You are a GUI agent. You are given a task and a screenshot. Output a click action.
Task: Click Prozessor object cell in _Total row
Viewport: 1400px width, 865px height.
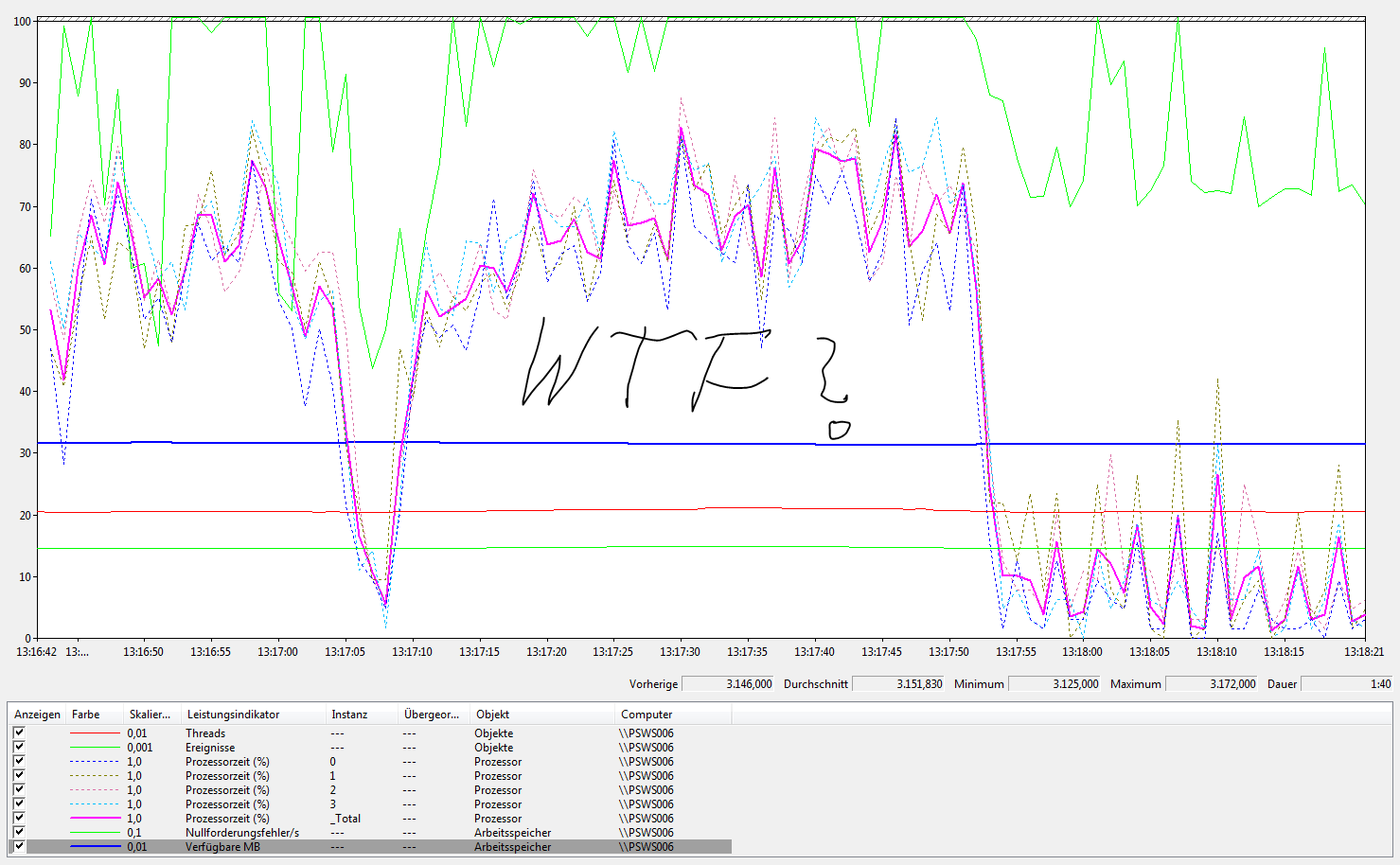498,819
